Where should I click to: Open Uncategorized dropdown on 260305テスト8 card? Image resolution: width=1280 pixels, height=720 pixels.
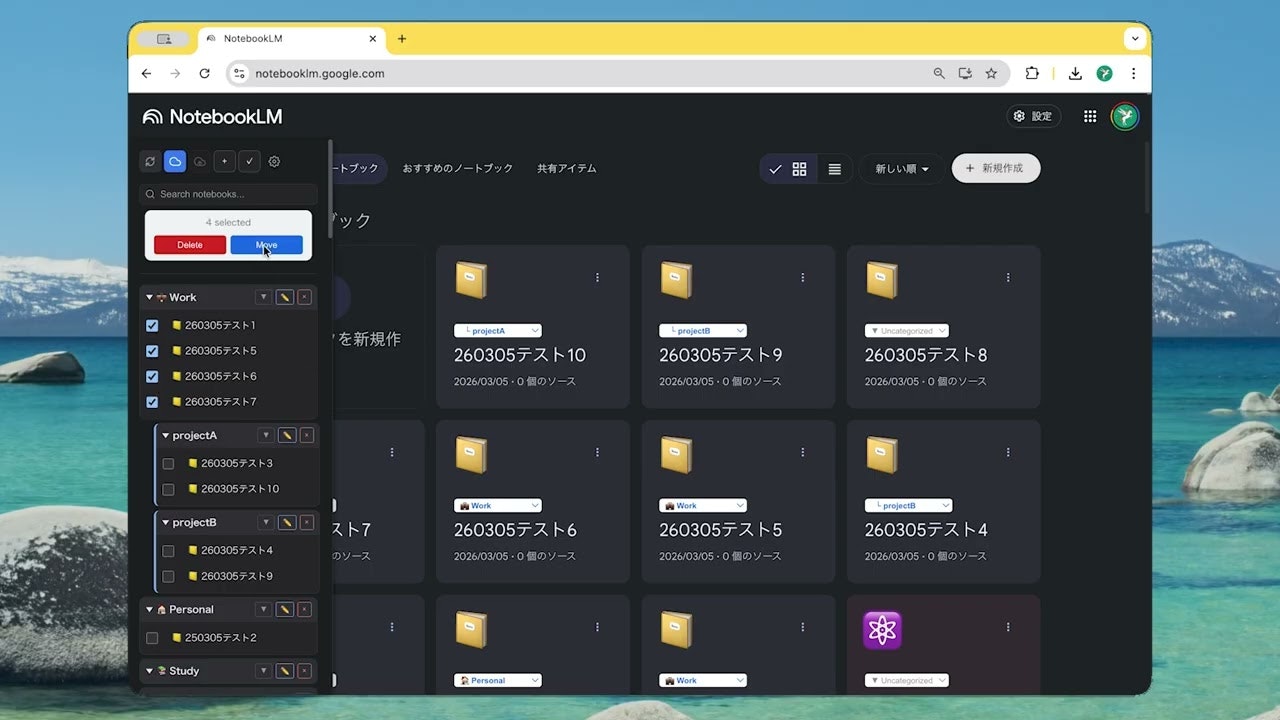point(906,330)
